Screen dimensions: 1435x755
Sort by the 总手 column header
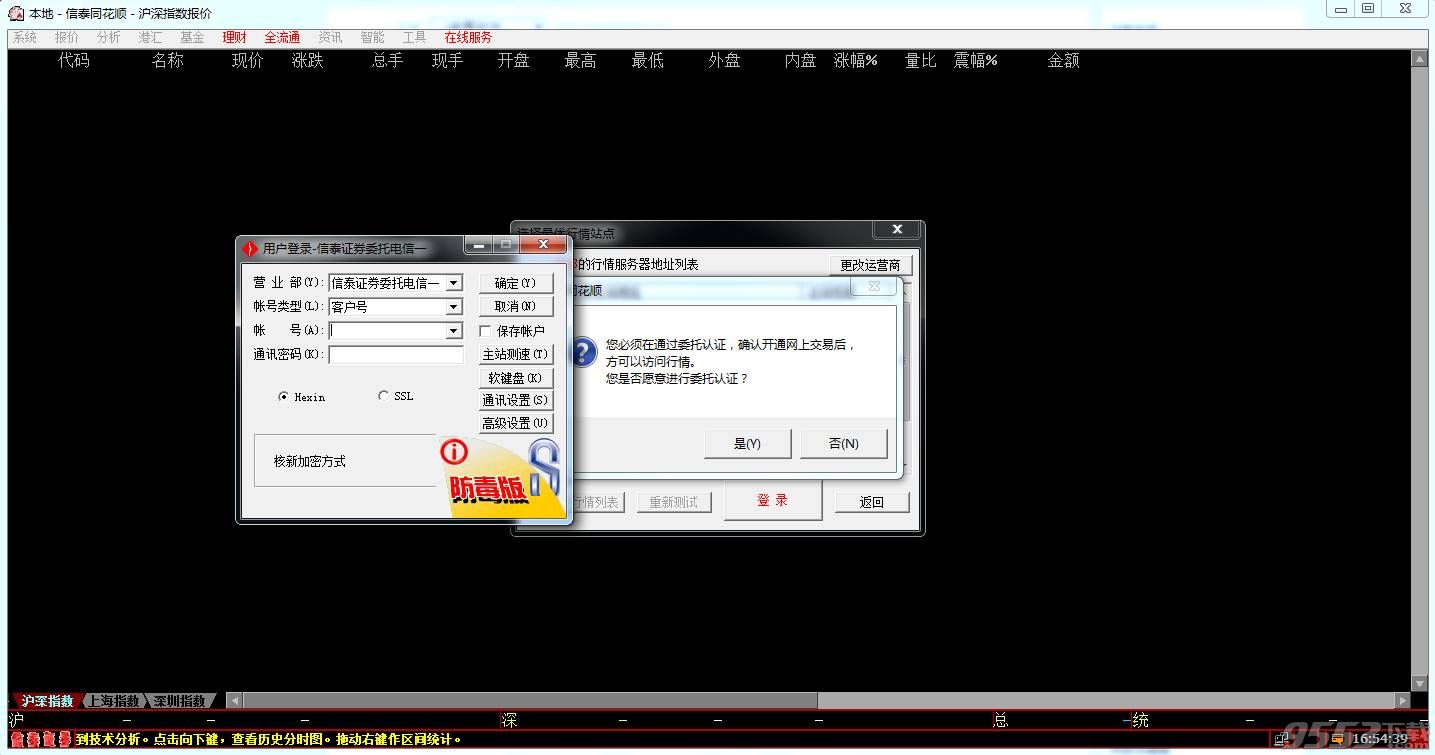[387, 61]
